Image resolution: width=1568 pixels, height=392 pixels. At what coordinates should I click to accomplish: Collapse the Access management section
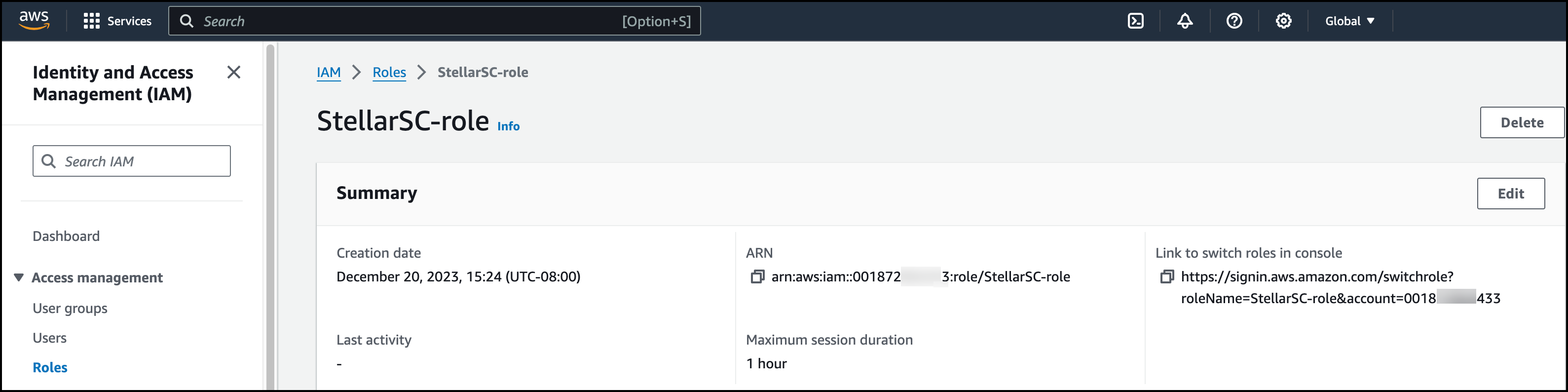point(19,277)
